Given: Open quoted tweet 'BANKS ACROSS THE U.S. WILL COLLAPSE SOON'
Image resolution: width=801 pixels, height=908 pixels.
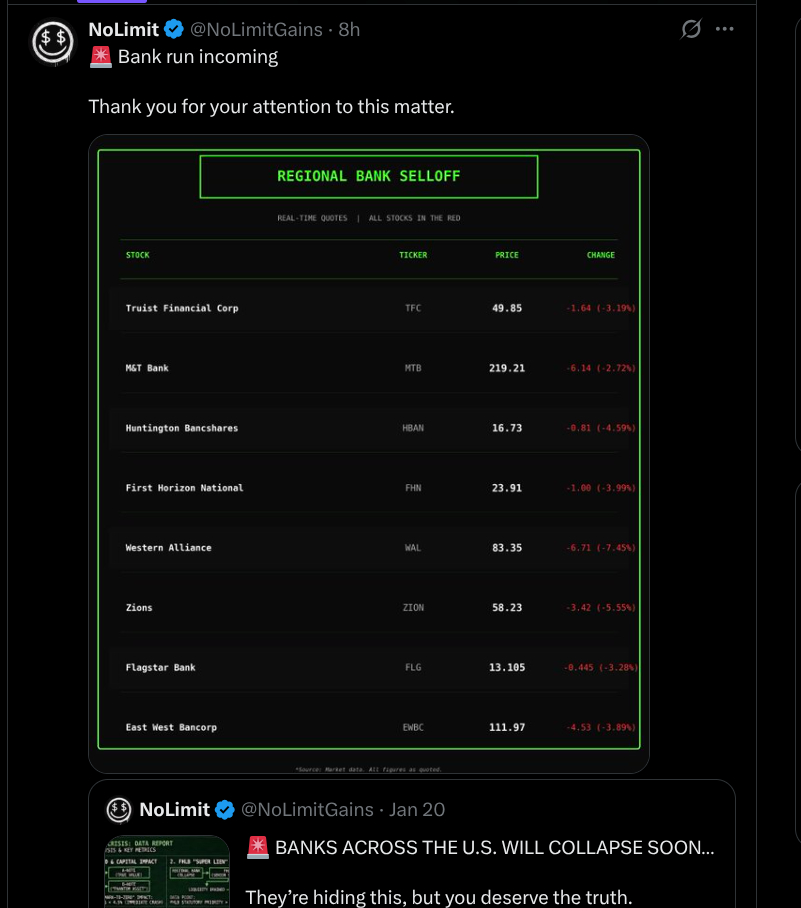Looking at the screenshot, I should click(x=494, y=848).
